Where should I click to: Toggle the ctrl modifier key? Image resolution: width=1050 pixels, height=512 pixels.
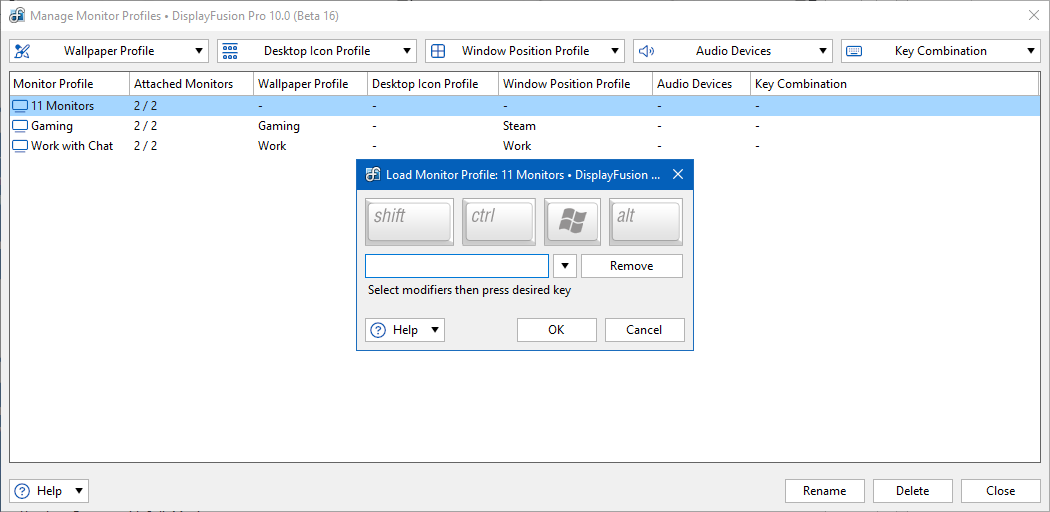pos(499,222)
